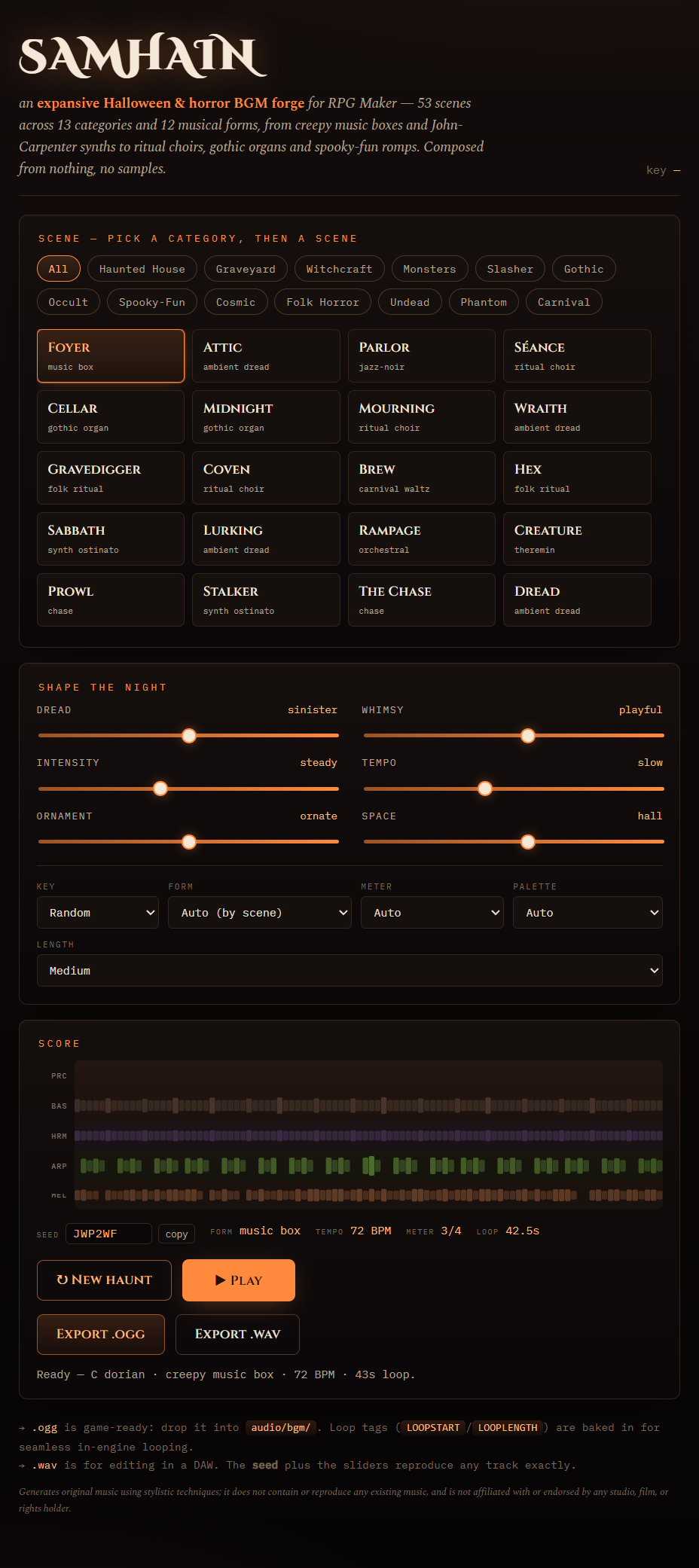699x1568 pixels.
Task: Open the Length dropdown set to Medium
Action: pos(349,971)
